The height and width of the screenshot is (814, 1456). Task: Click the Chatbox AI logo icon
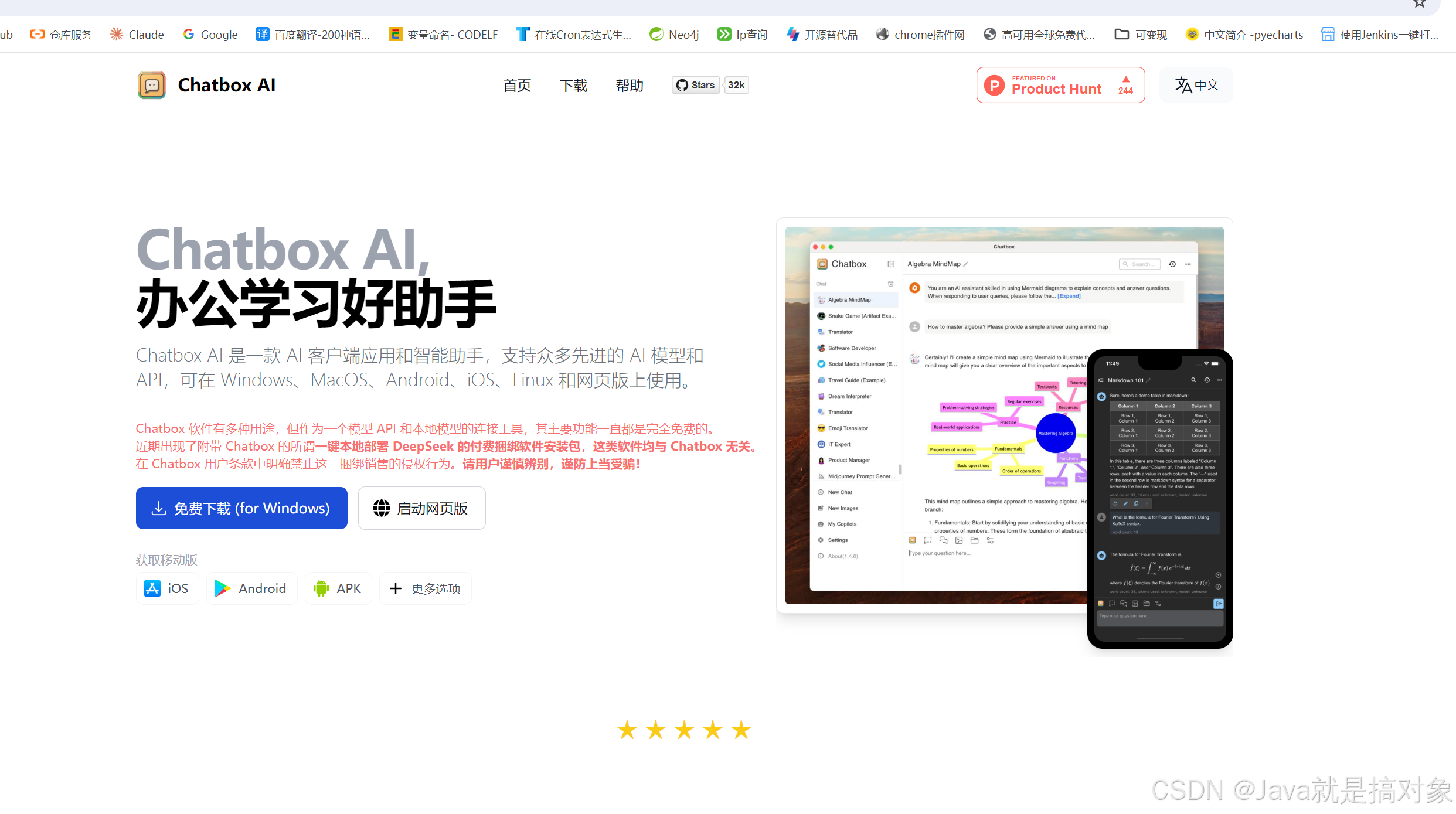click(152, 86)
